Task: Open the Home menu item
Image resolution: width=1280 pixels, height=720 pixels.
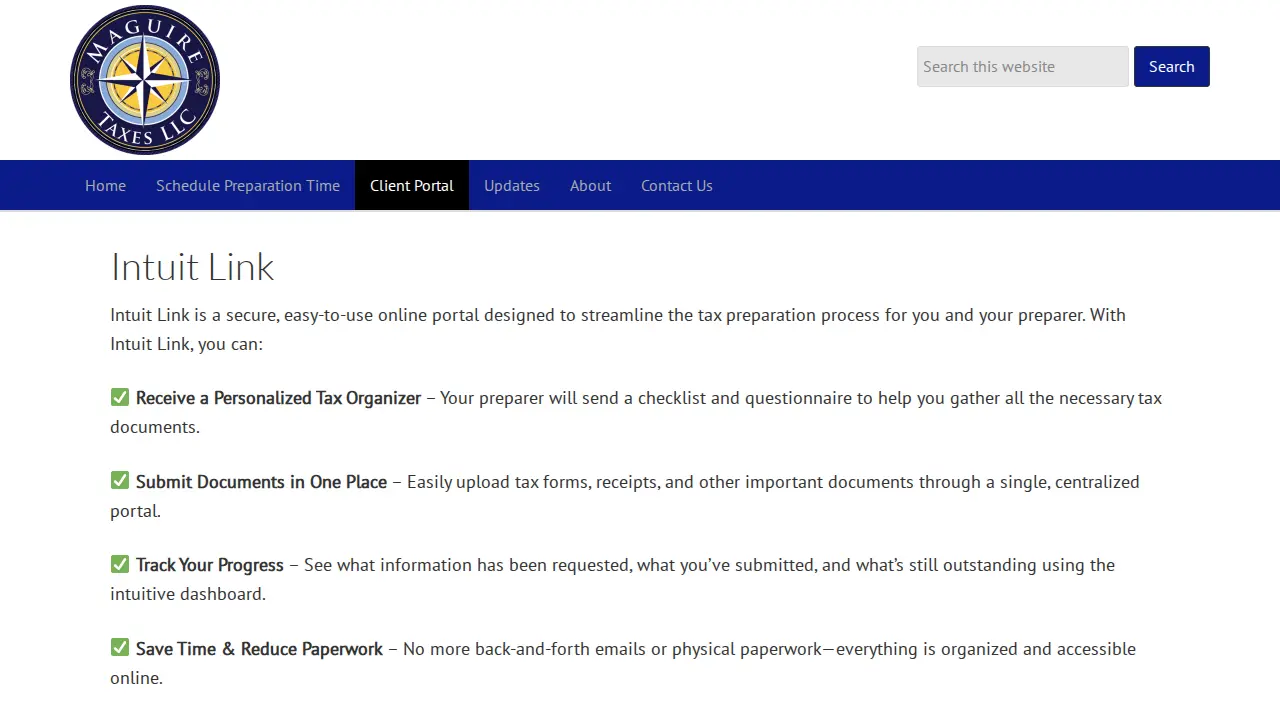Action: pos(105,185)
